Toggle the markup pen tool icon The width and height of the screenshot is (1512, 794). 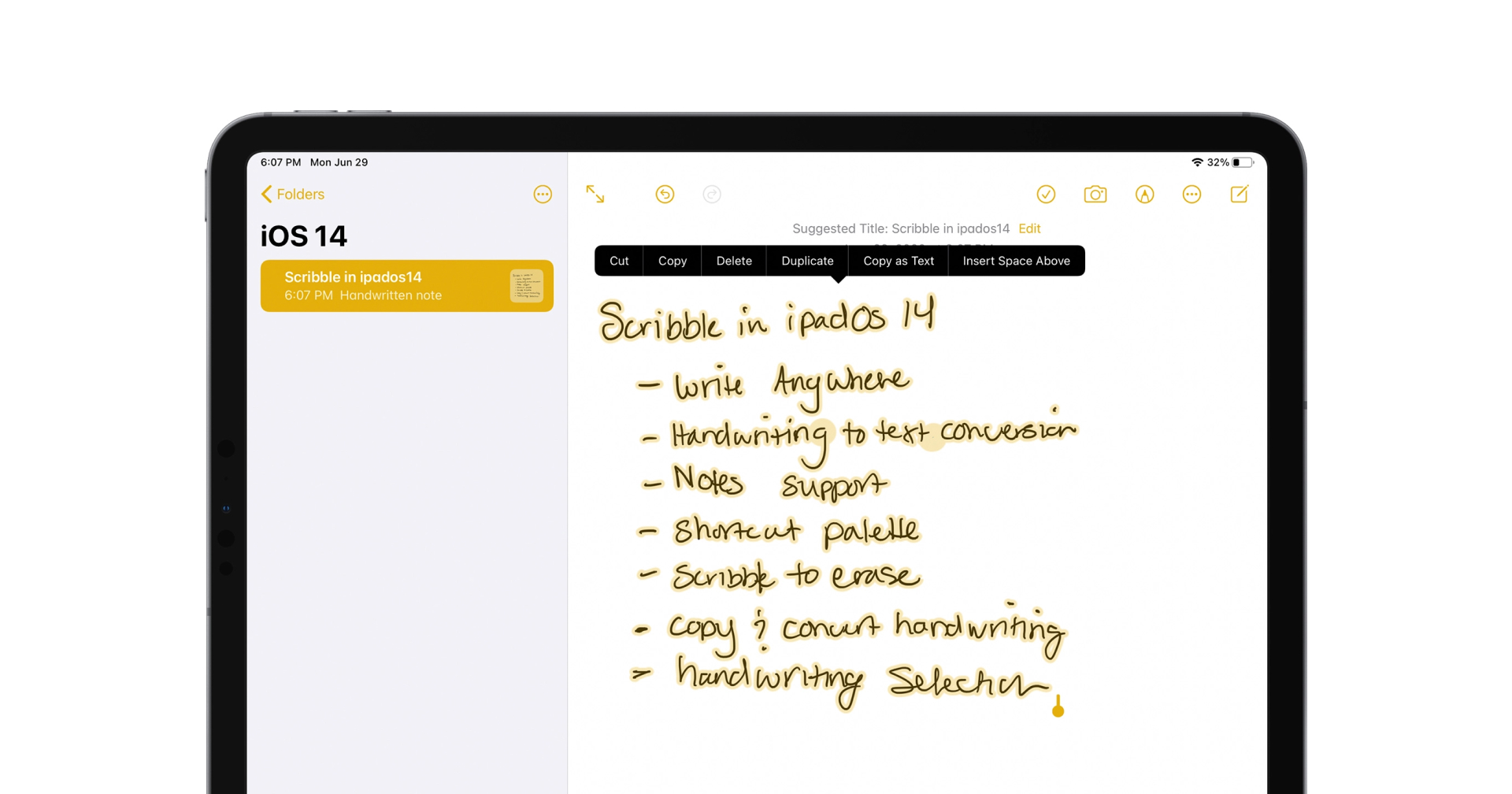1144,194
